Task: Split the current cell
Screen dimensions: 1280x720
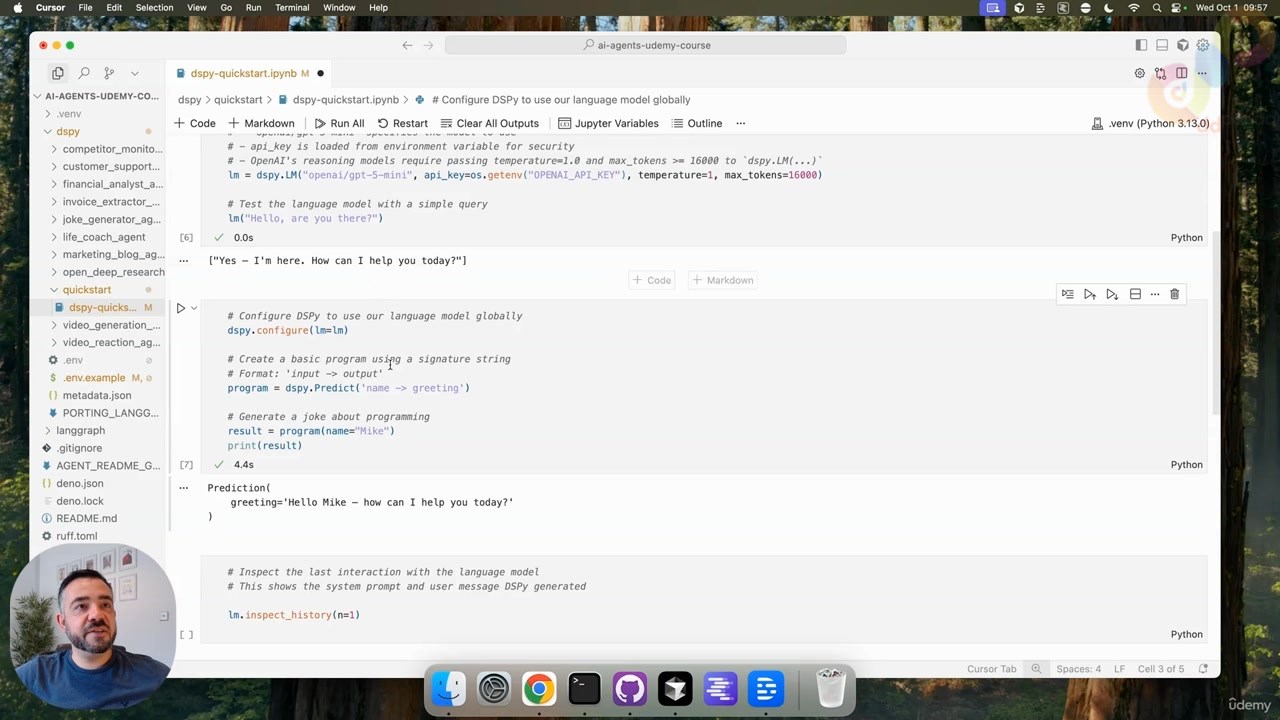Action: pyautogui.click(x=1135, y=294)
